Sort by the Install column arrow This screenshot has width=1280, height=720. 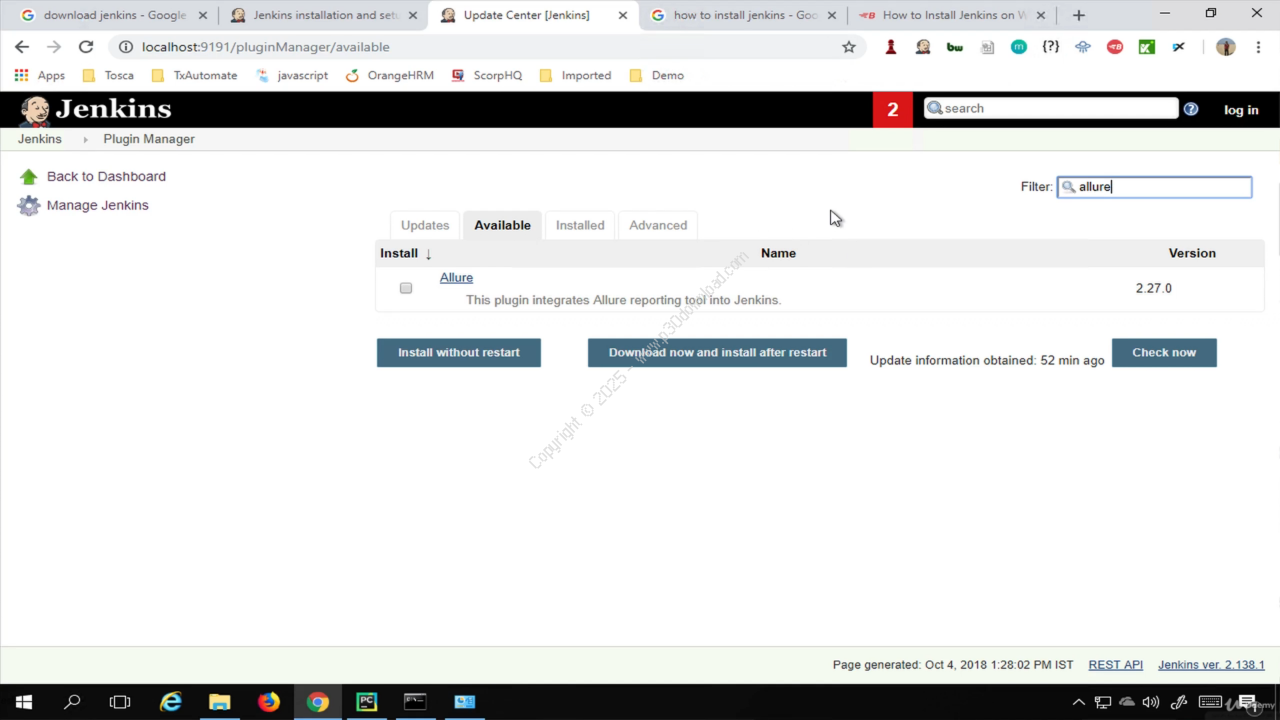(x=429, y=254)
